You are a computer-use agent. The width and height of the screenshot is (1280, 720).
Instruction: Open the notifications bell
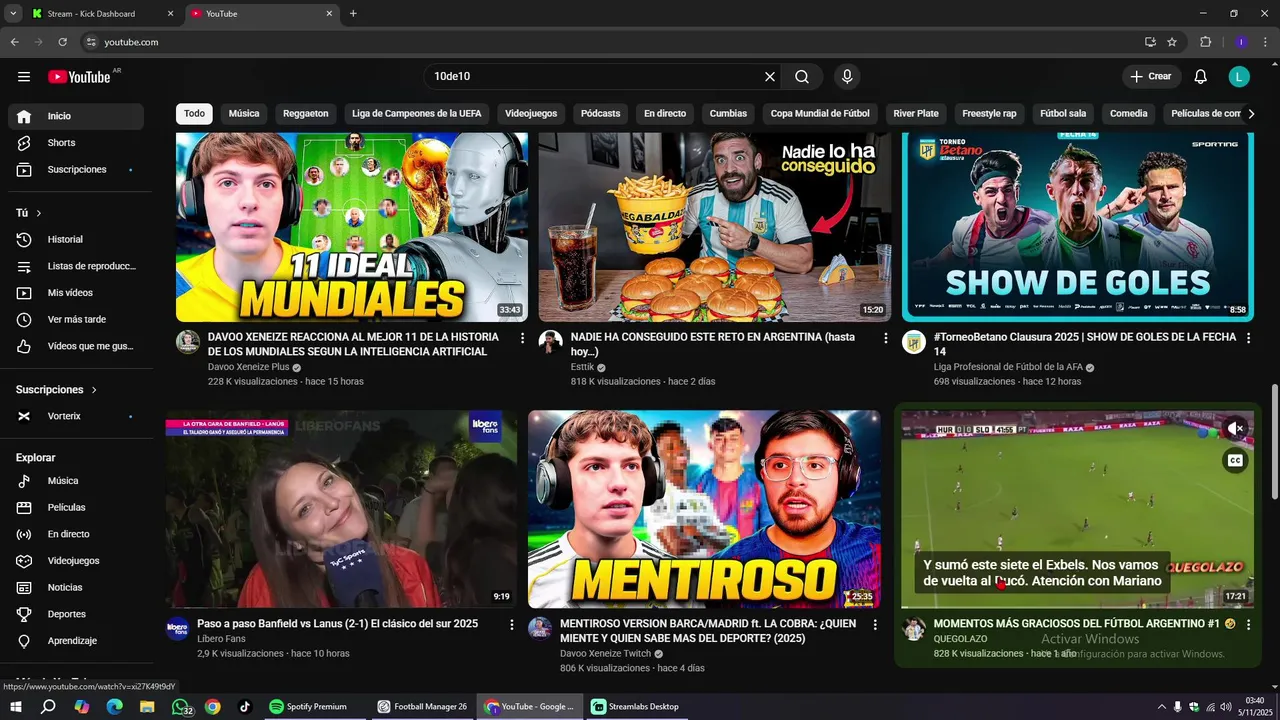point(1201,77)
